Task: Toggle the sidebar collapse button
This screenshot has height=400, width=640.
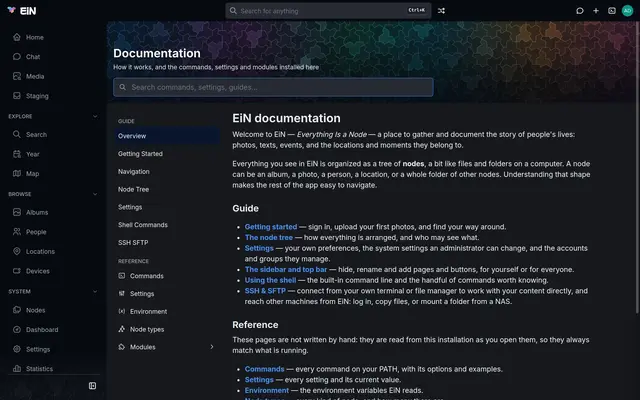Action: point(93,386)
